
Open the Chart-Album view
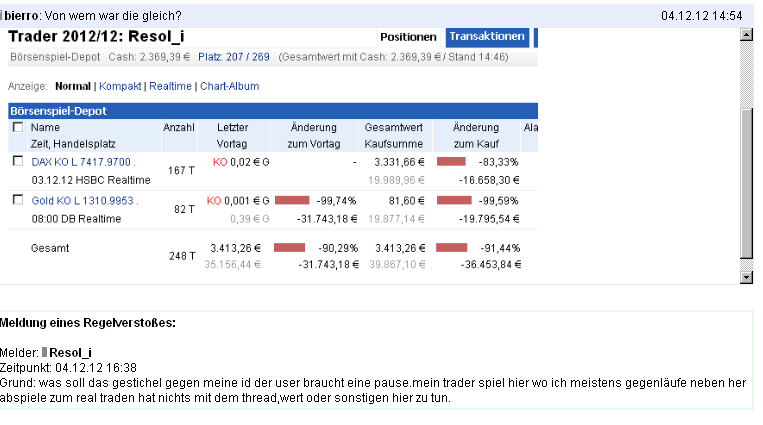229,86
